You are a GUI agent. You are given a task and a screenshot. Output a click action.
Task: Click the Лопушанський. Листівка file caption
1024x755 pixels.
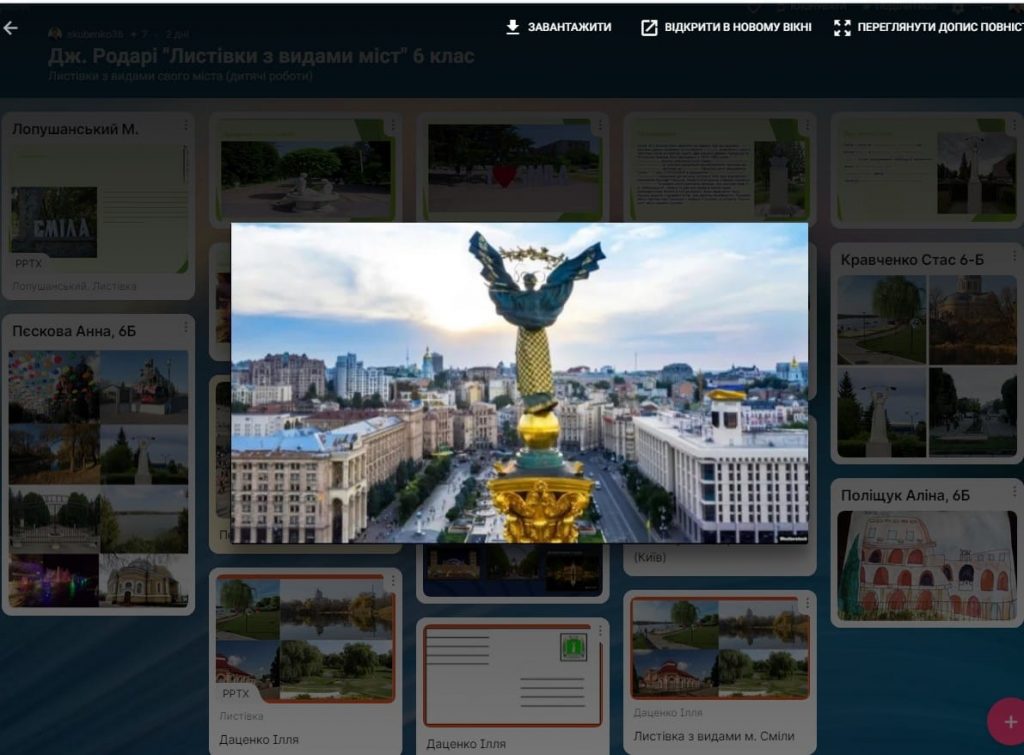click(74, 286)
